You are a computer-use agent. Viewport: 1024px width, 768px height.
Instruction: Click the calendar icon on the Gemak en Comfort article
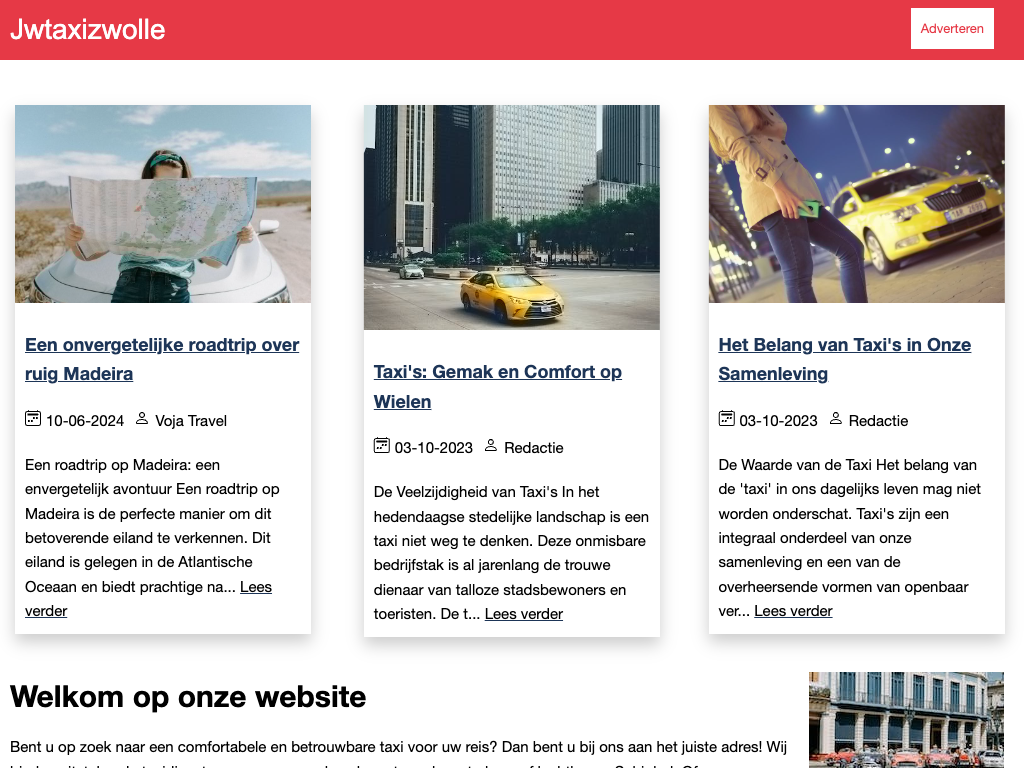coord(381,446)
